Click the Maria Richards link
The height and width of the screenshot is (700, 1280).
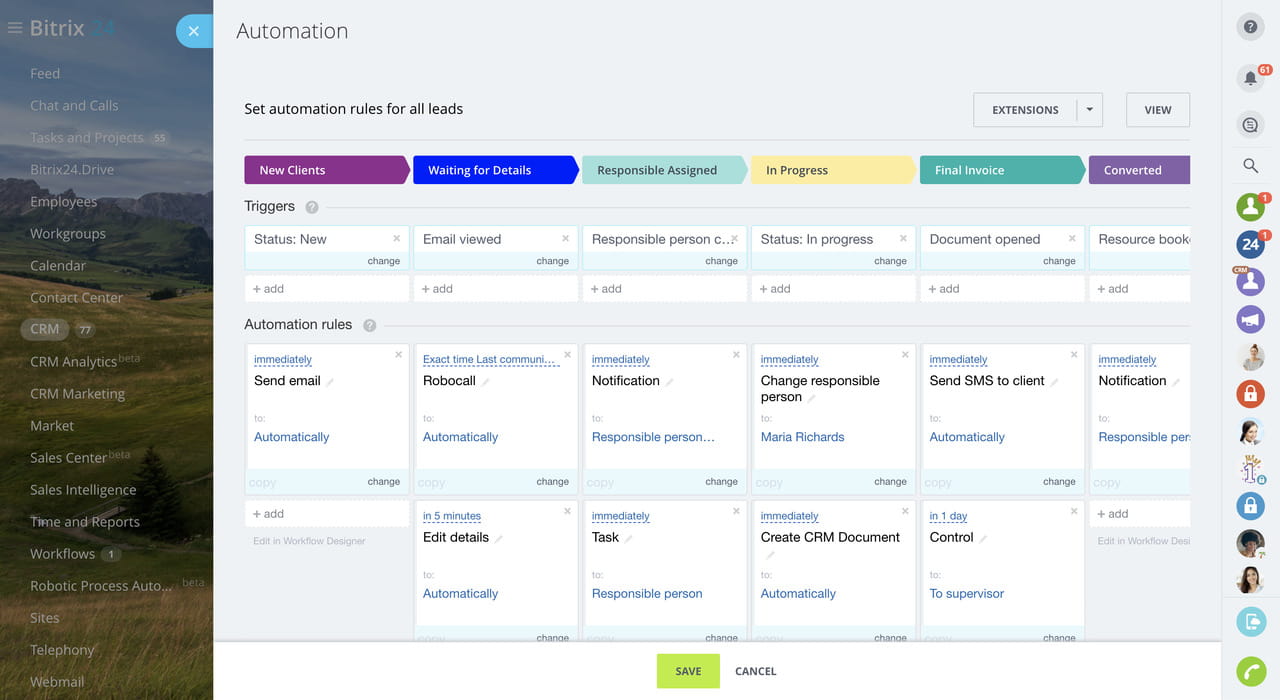(x=802, y=437)
